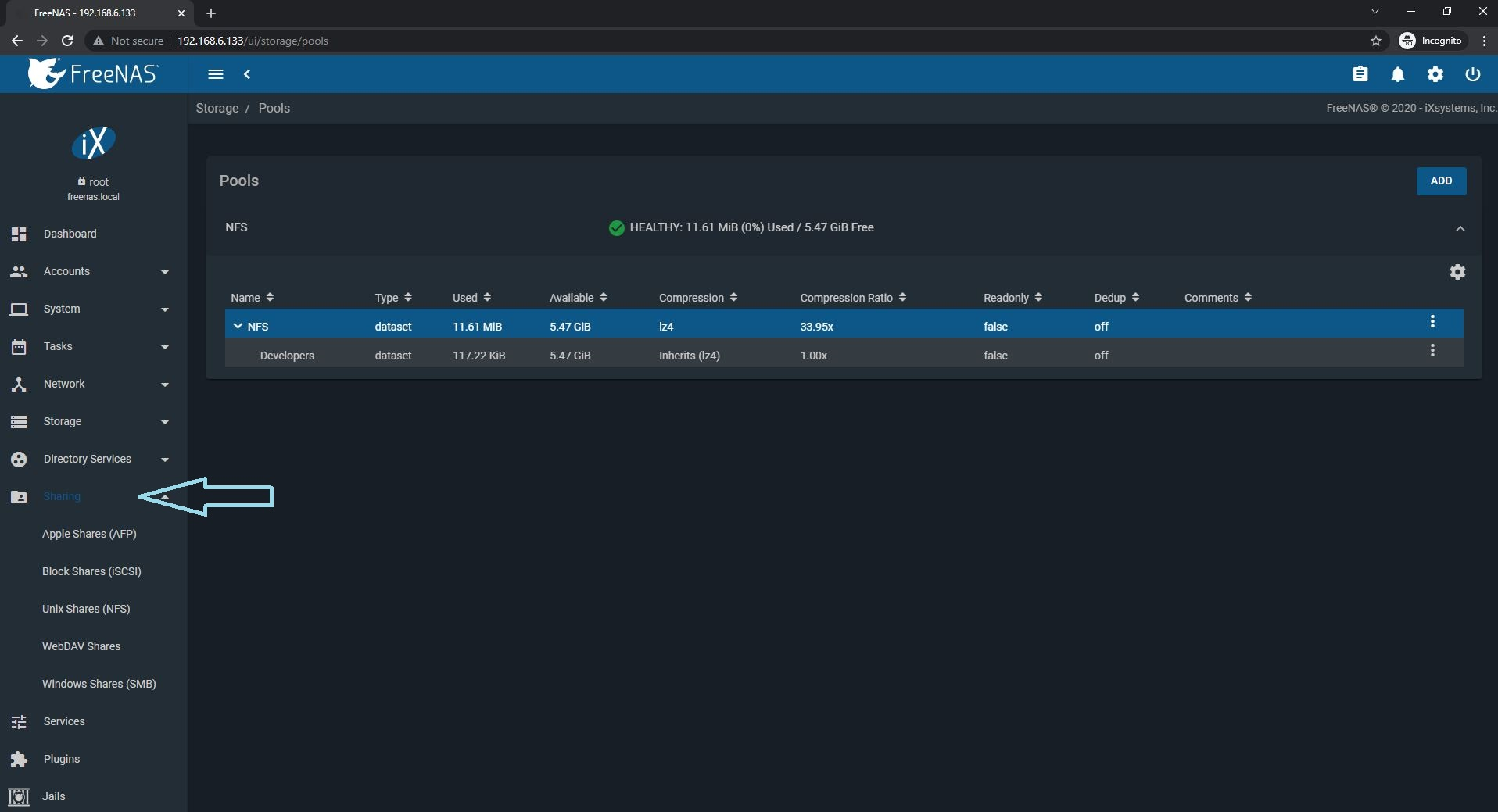This screenshot has height=812, width=1498.
Task: Click the iX user avatar logo
Action: pos(94,143)
